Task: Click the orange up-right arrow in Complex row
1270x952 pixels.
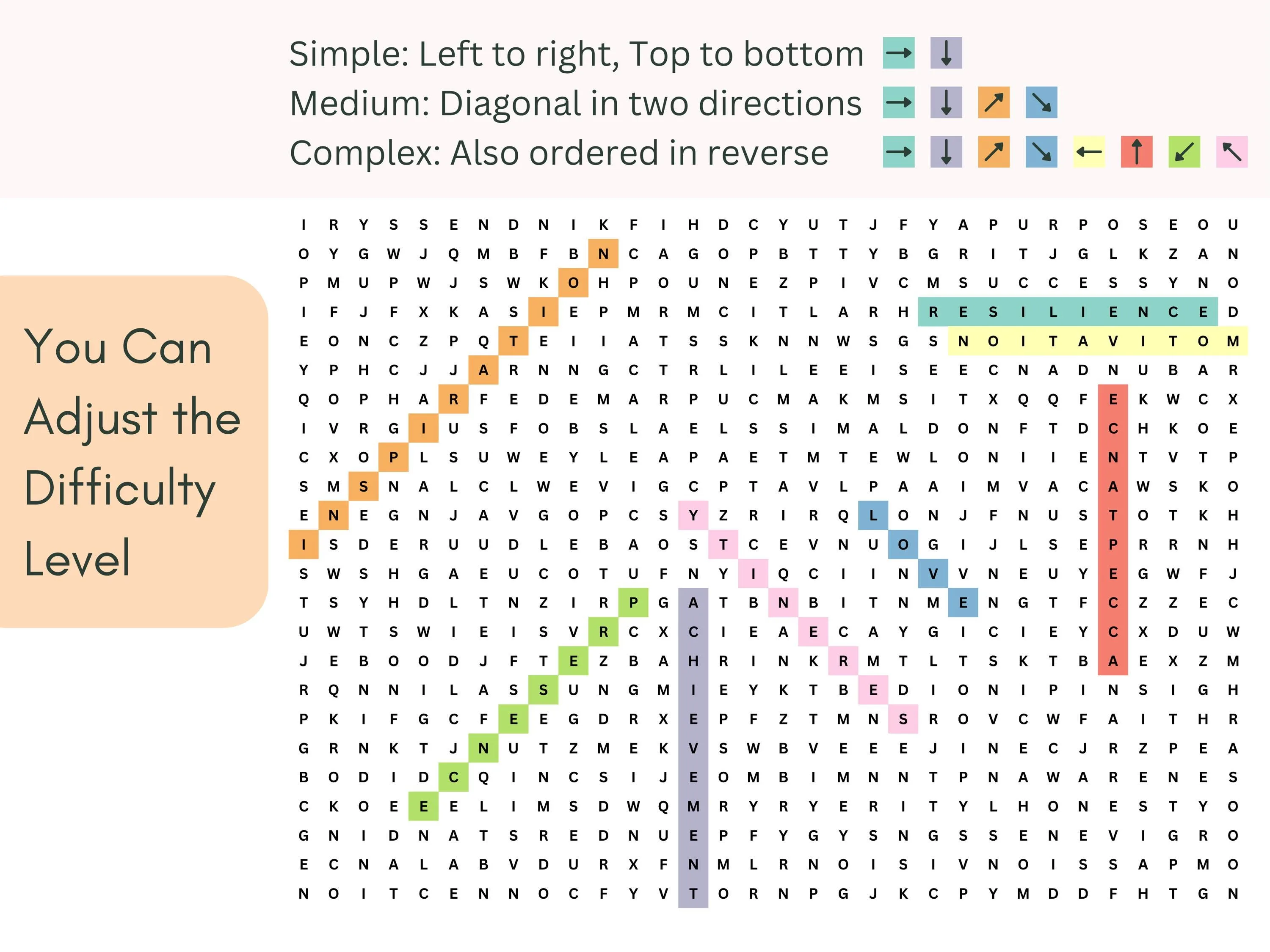Action: [x=994, y=152]
